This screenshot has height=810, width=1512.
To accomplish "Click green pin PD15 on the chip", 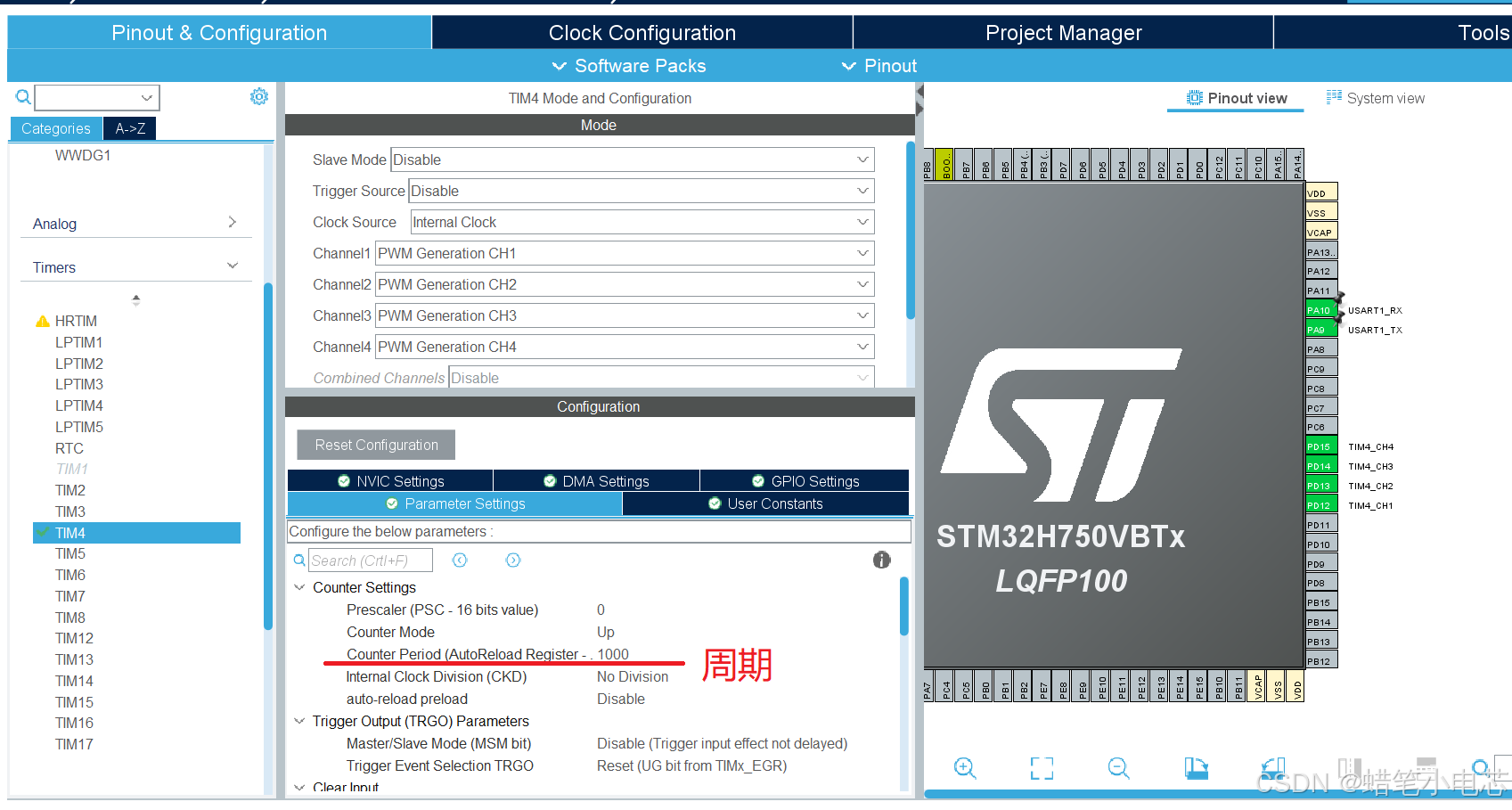I will click(x=1321, y=446).
